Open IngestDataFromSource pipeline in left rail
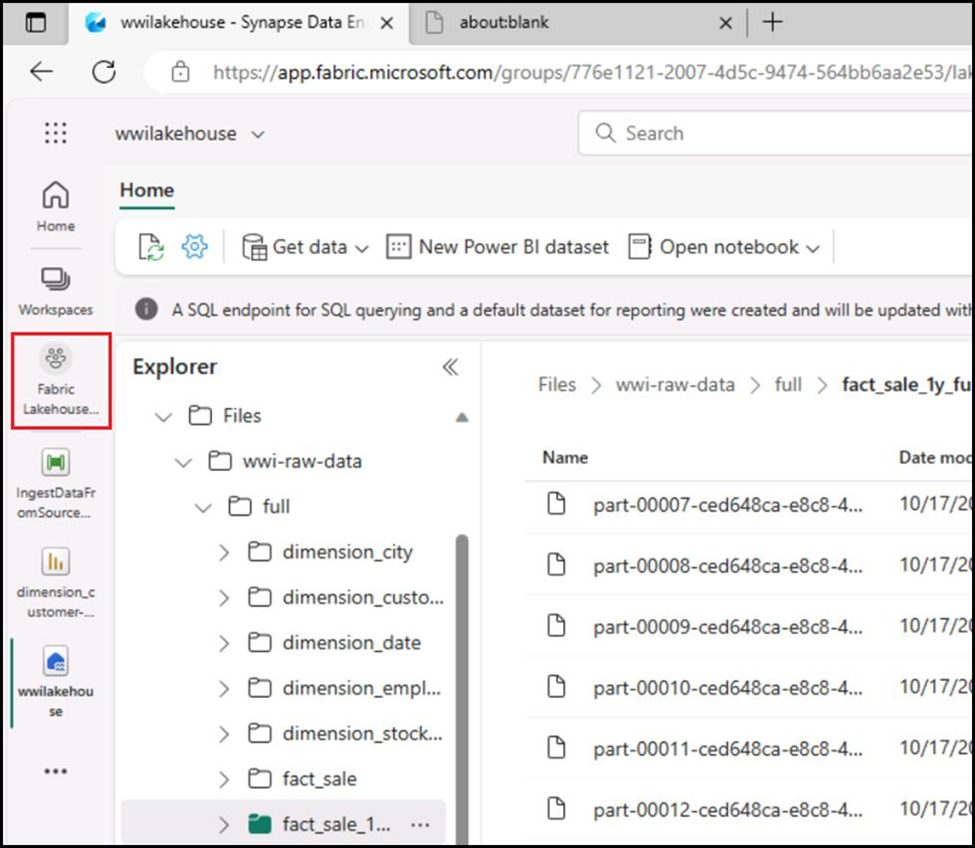Image resolution: width=975 pixels, height=848 pixels. pyautogui.click(x=55, y=484)
